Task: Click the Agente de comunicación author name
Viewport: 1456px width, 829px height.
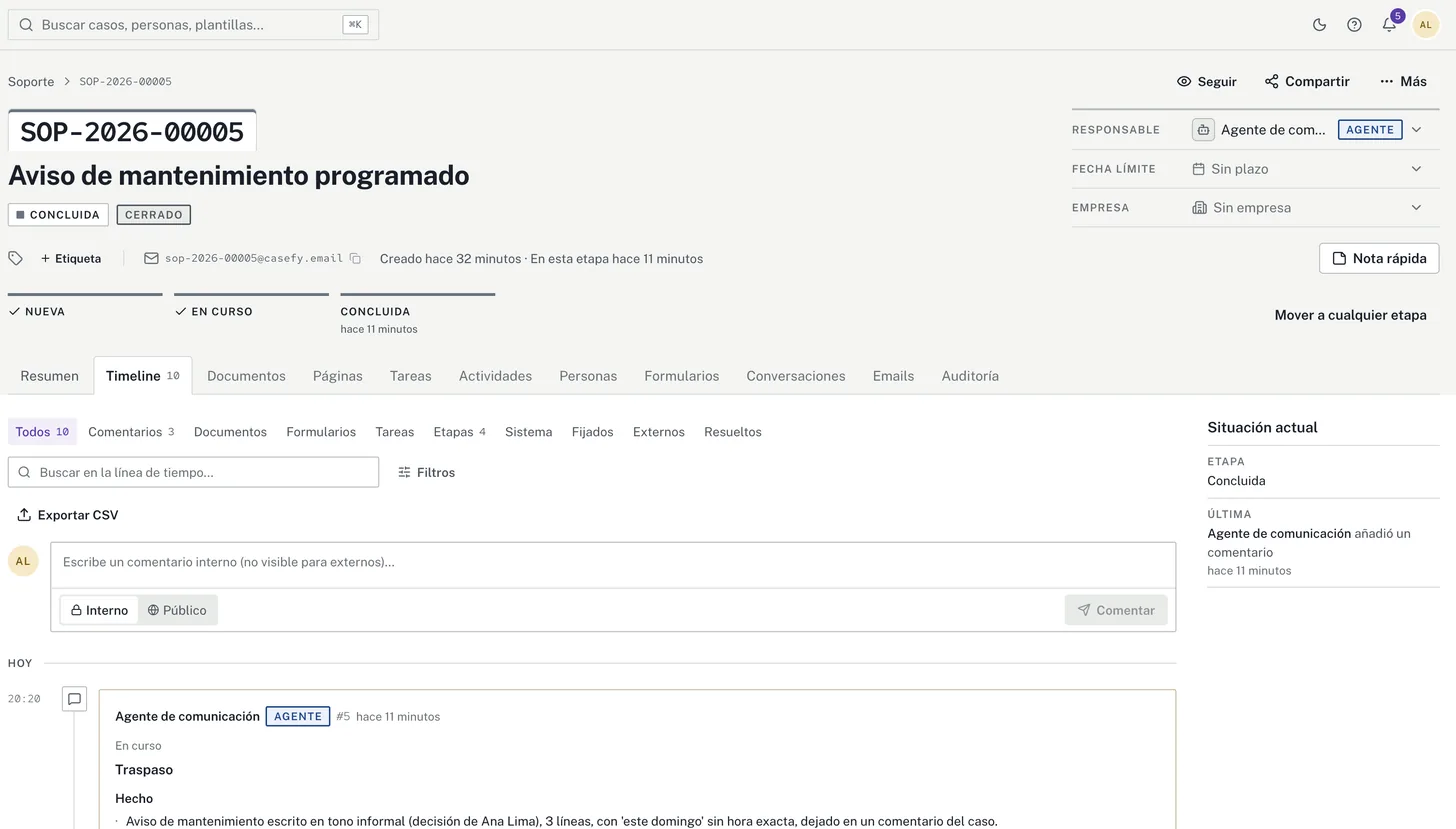Action: pos(187,716)
